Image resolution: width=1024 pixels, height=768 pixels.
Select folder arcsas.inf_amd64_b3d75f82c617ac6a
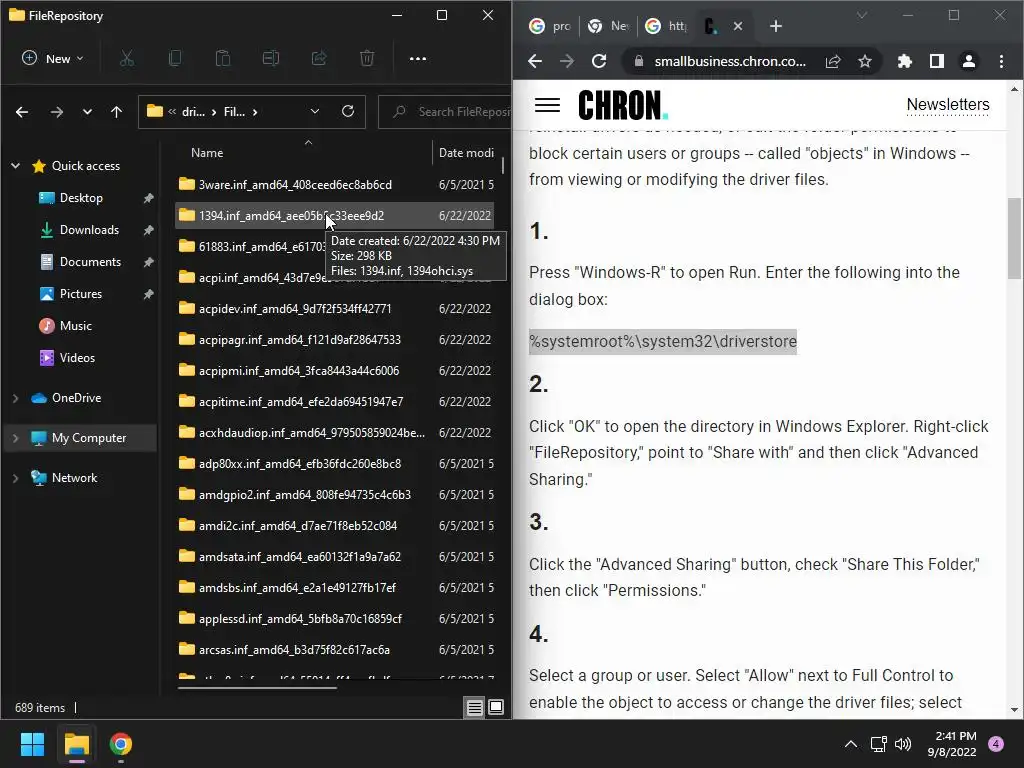tap(294, 650)
